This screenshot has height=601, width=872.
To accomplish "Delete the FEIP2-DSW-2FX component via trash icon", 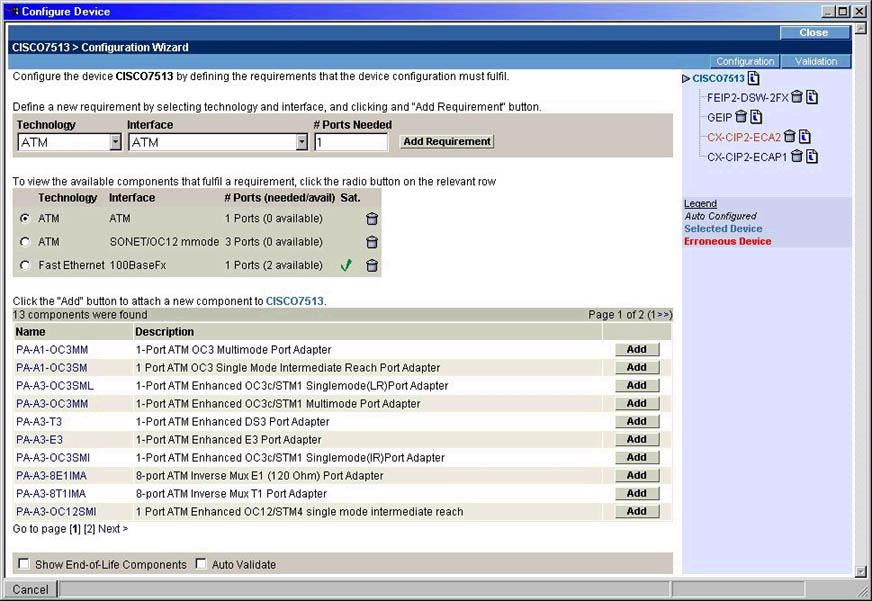I will pos(799,97).
